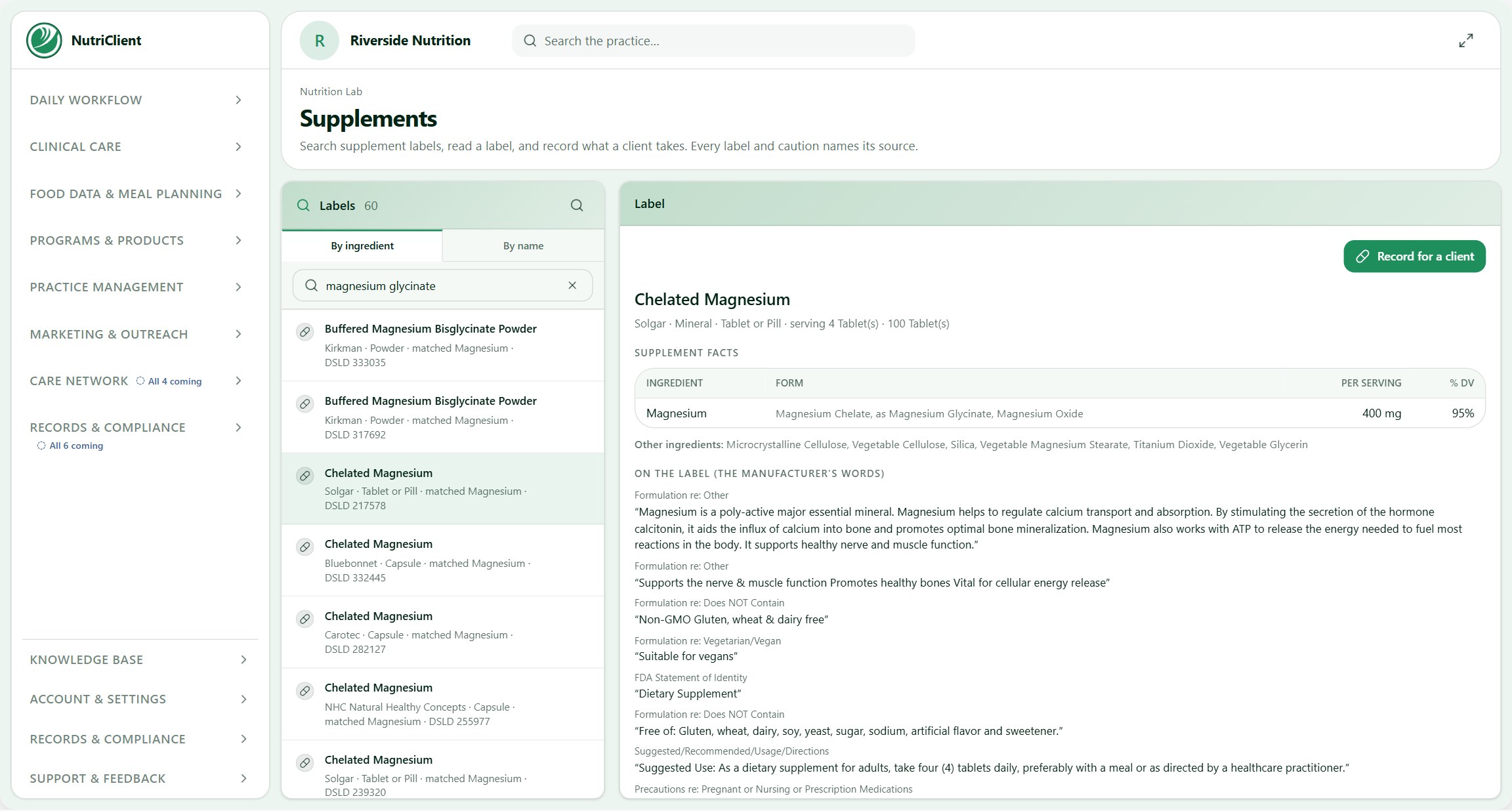
Task: Click the magnesium glycinate search field
Action: (442, 285)
